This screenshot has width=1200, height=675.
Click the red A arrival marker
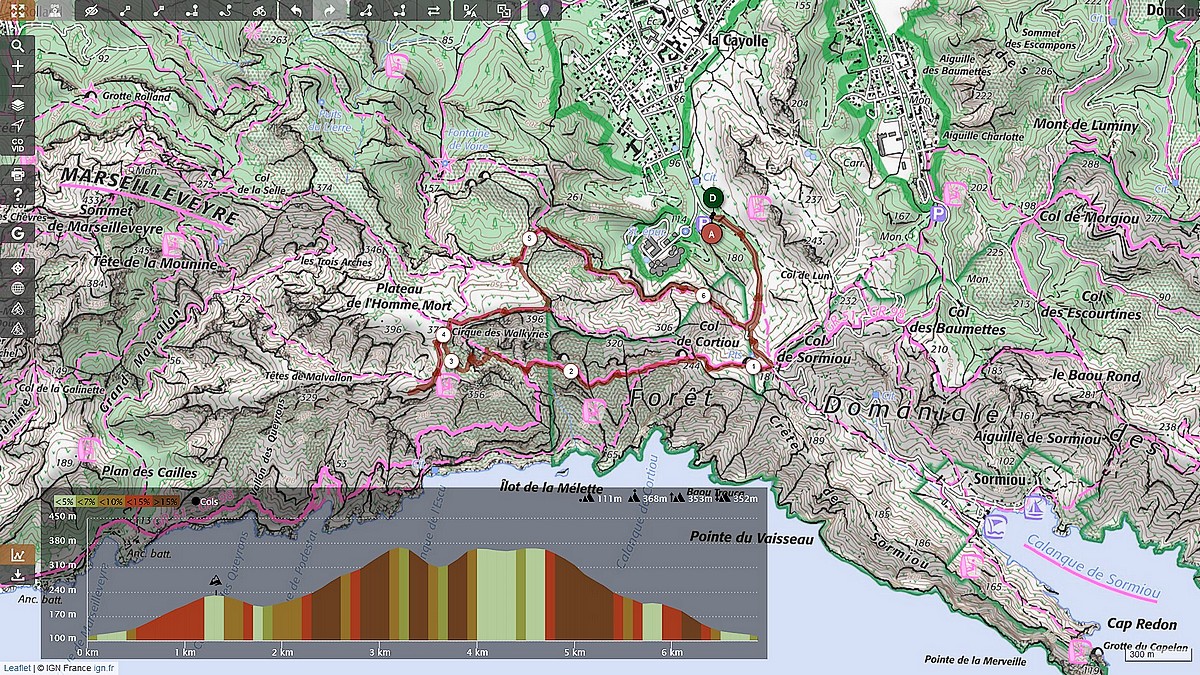(711, 233)
